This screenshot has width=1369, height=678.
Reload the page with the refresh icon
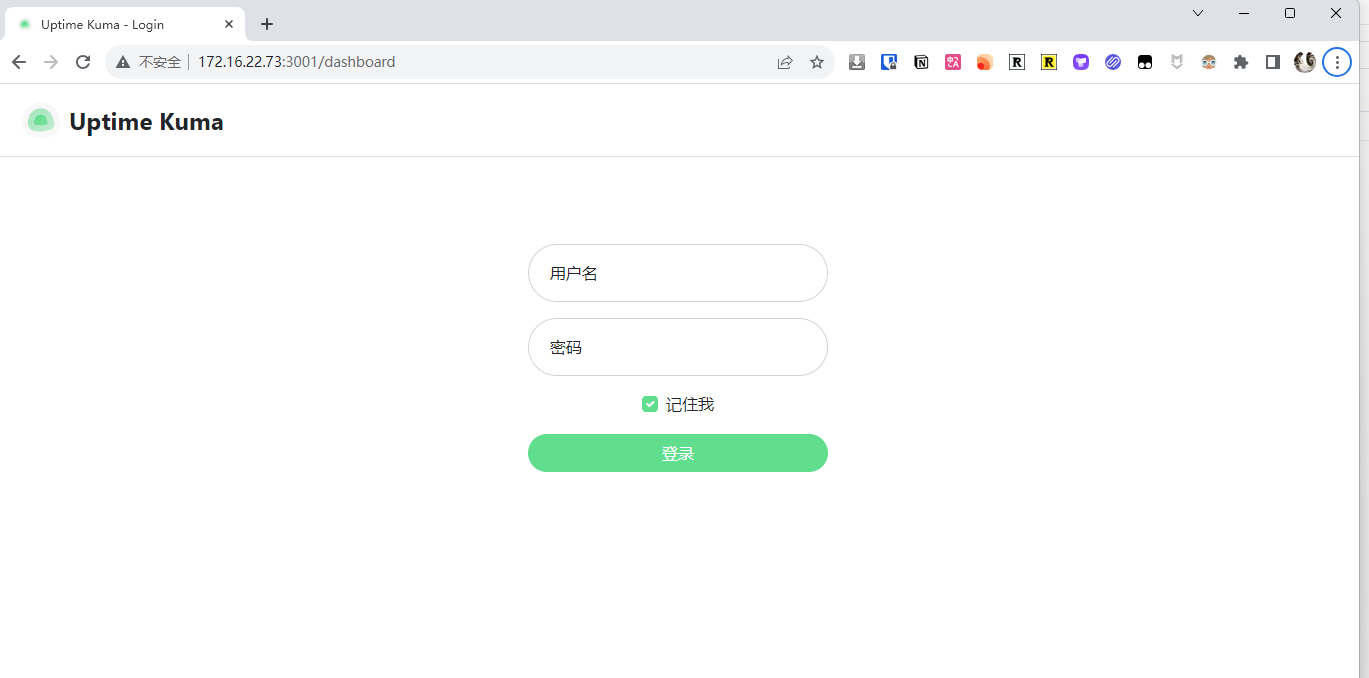click(83, 62)
